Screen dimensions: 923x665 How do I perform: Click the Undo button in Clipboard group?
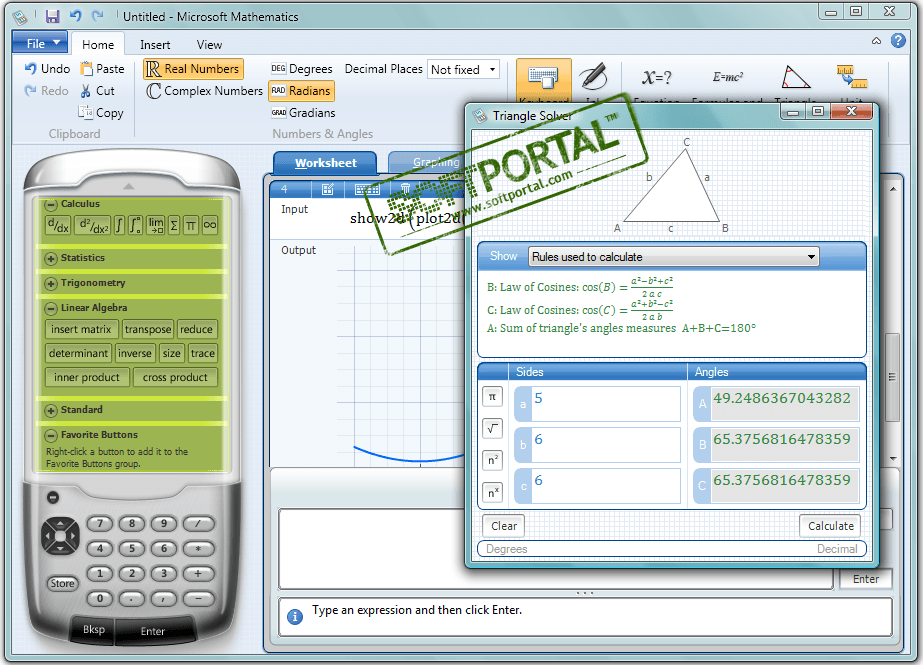pos(47,69)
